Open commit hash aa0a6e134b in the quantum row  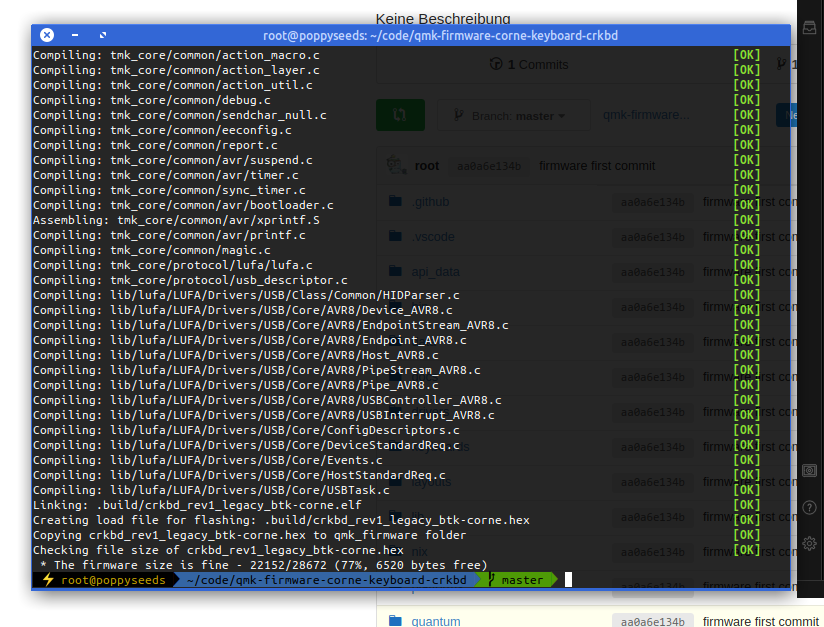[x=653, y=622]
